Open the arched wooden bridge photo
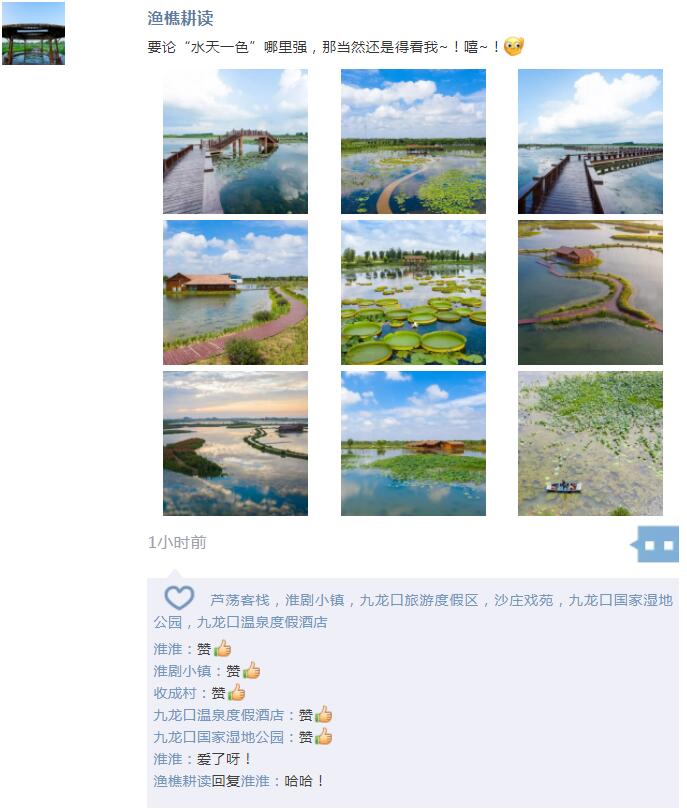Image resolution: width=687 pixels, height=812 pixels. click(x=236, y=141)
